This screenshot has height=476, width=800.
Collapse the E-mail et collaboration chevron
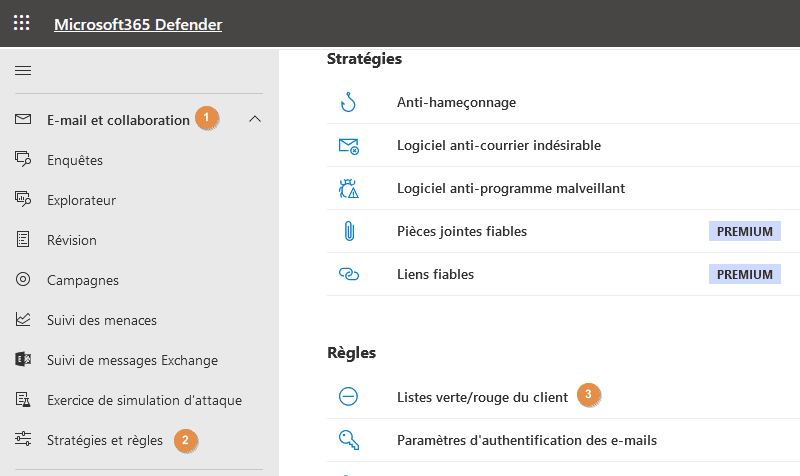255,119
